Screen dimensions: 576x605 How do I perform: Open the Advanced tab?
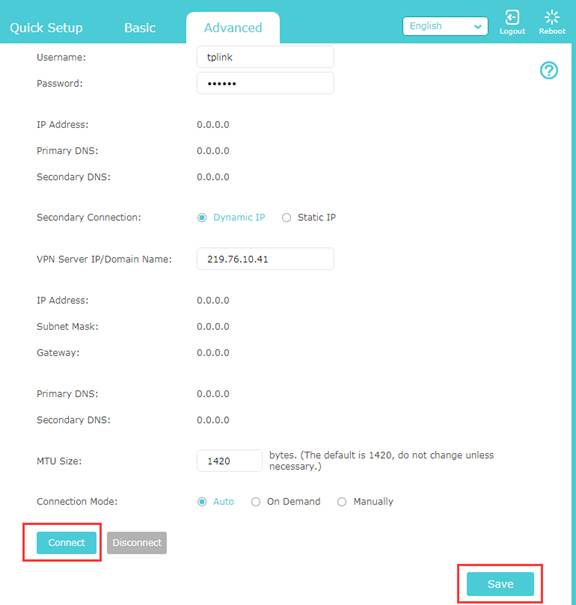233,28
